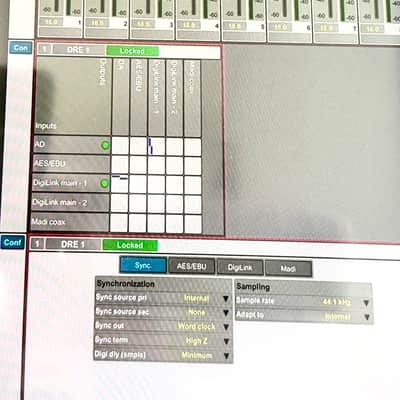Toggle matrix cell DigiLink main - 1 to DA

tap(120, 184)
